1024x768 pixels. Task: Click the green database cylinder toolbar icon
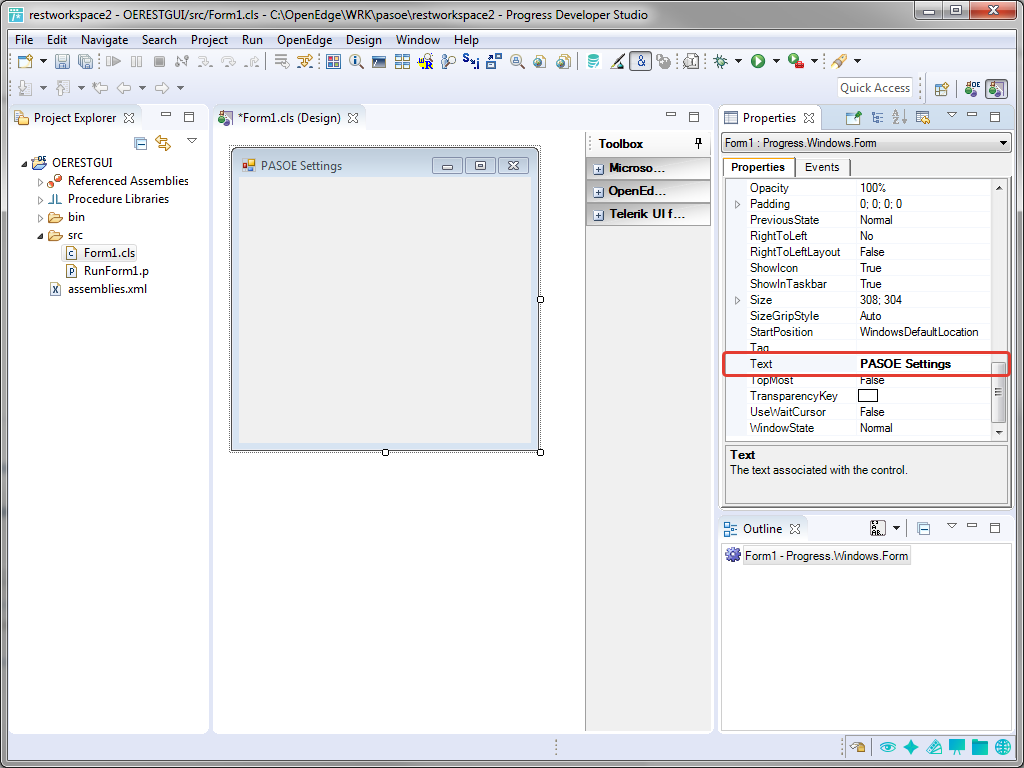point(593,61)
